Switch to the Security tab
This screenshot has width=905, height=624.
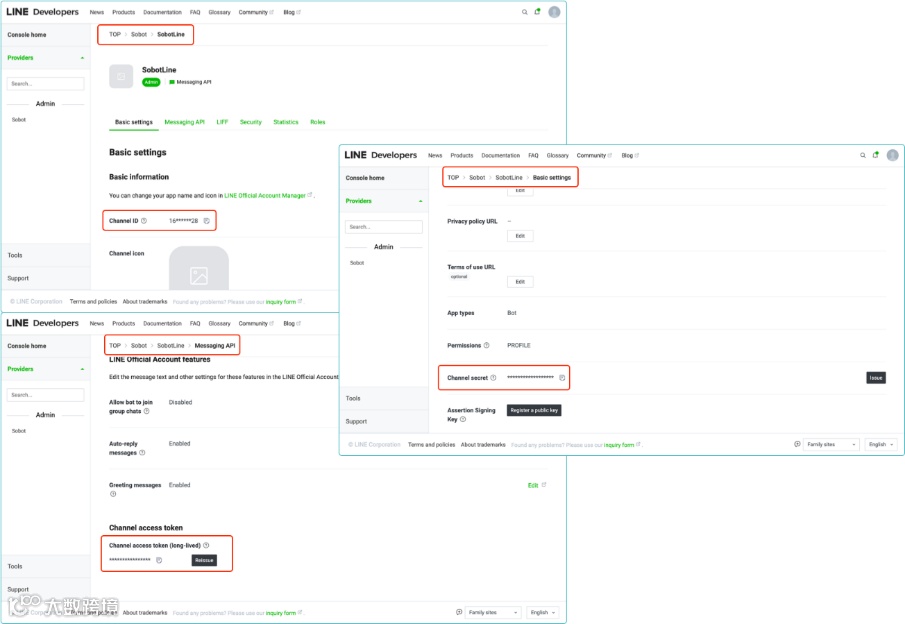pyautogui.click(x=250, y=122)
